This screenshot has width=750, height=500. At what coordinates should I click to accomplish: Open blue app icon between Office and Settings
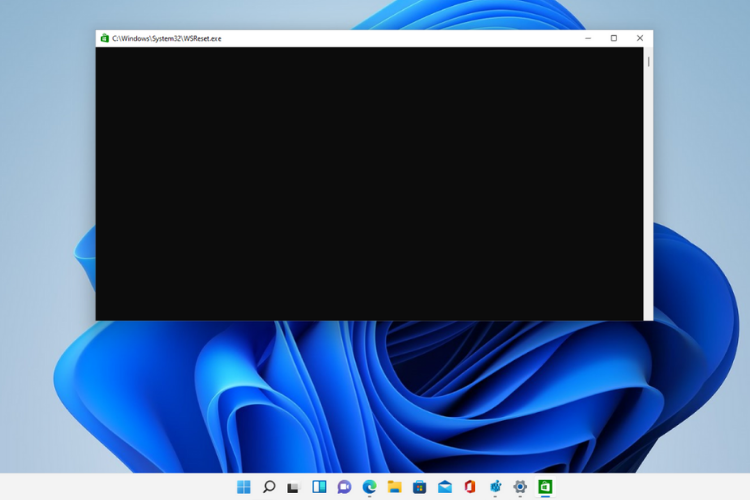[495, 487]
